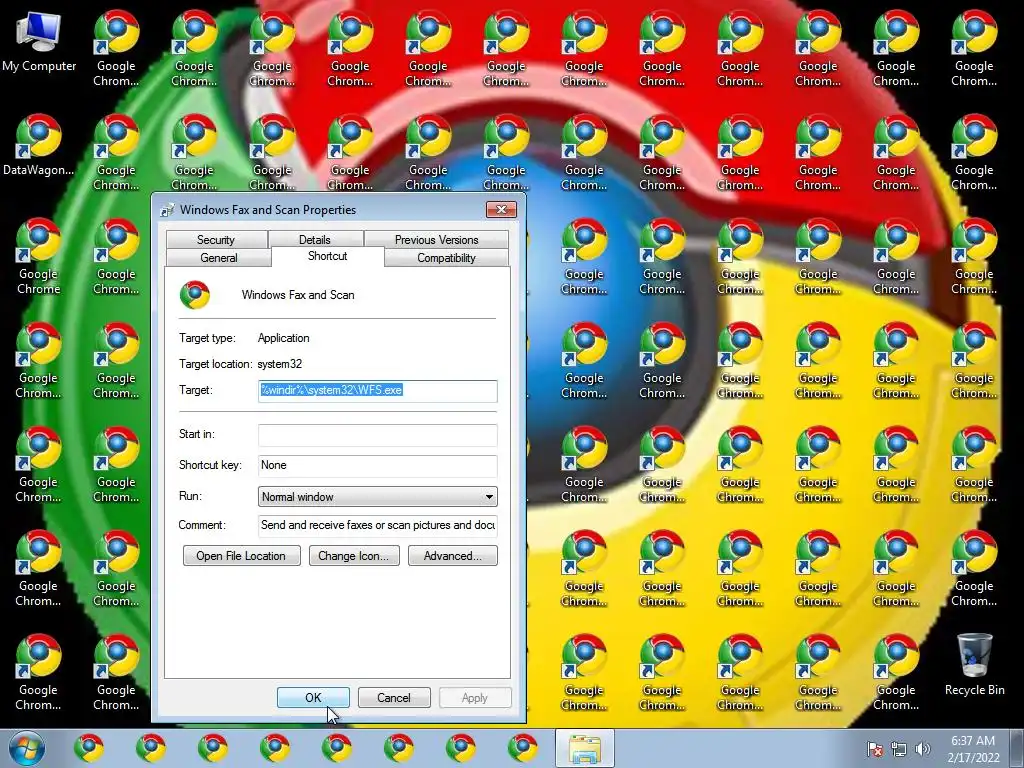Click the greyed Apply button

(475, 697)
